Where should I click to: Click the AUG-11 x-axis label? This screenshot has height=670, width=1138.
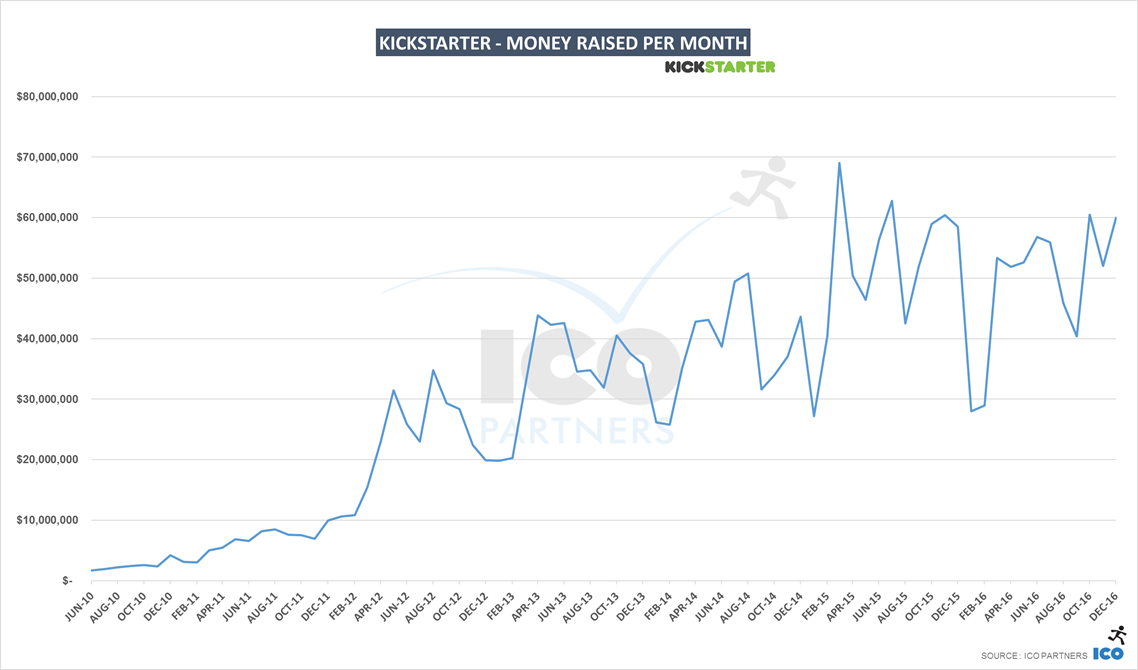[263, 606]
